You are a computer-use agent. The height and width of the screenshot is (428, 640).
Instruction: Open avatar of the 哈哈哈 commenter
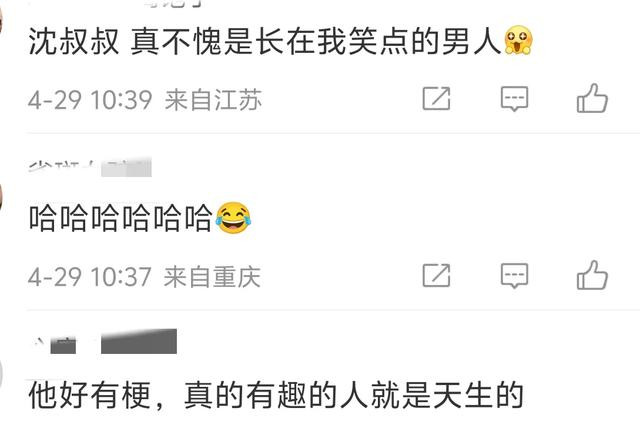(2, 196)
